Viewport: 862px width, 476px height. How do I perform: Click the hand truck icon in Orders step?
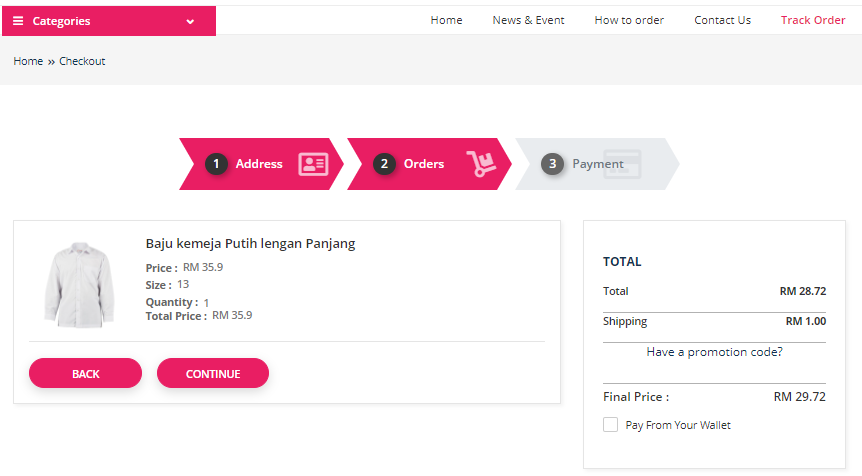(x=481, y=164)
